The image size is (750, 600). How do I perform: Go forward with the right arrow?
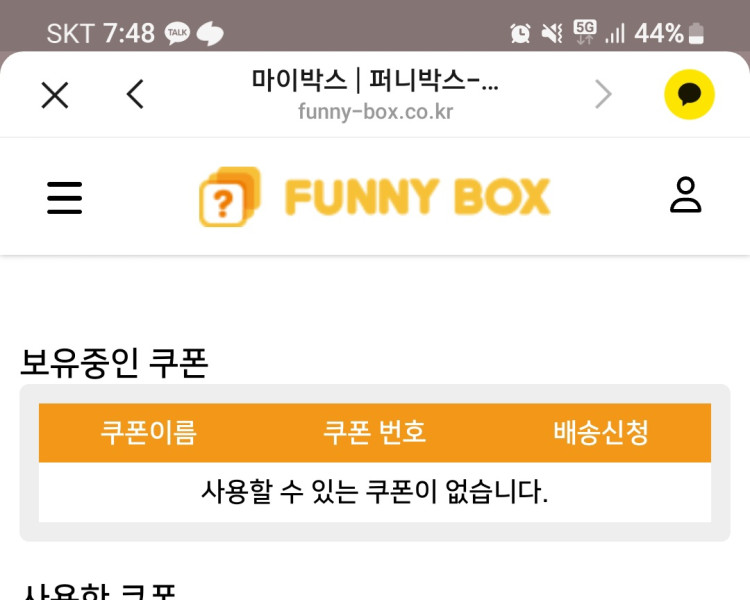603,95
